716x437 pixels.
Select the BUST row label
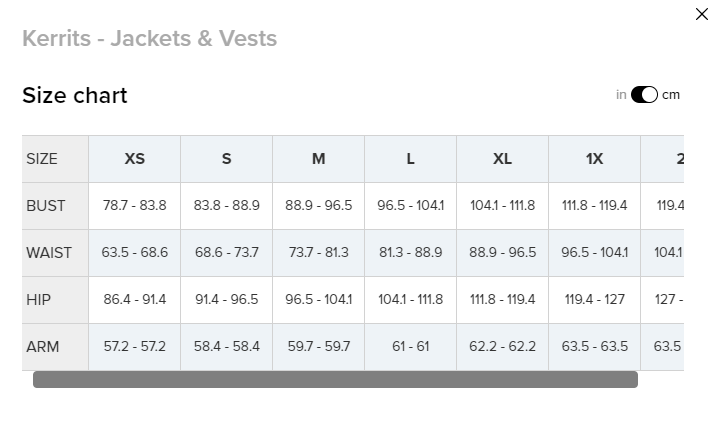[46, 206]
